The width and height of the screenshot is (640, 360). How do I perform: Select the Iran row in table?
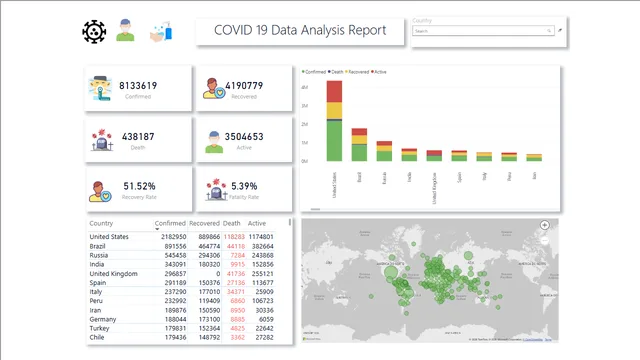tap(182, 310)
